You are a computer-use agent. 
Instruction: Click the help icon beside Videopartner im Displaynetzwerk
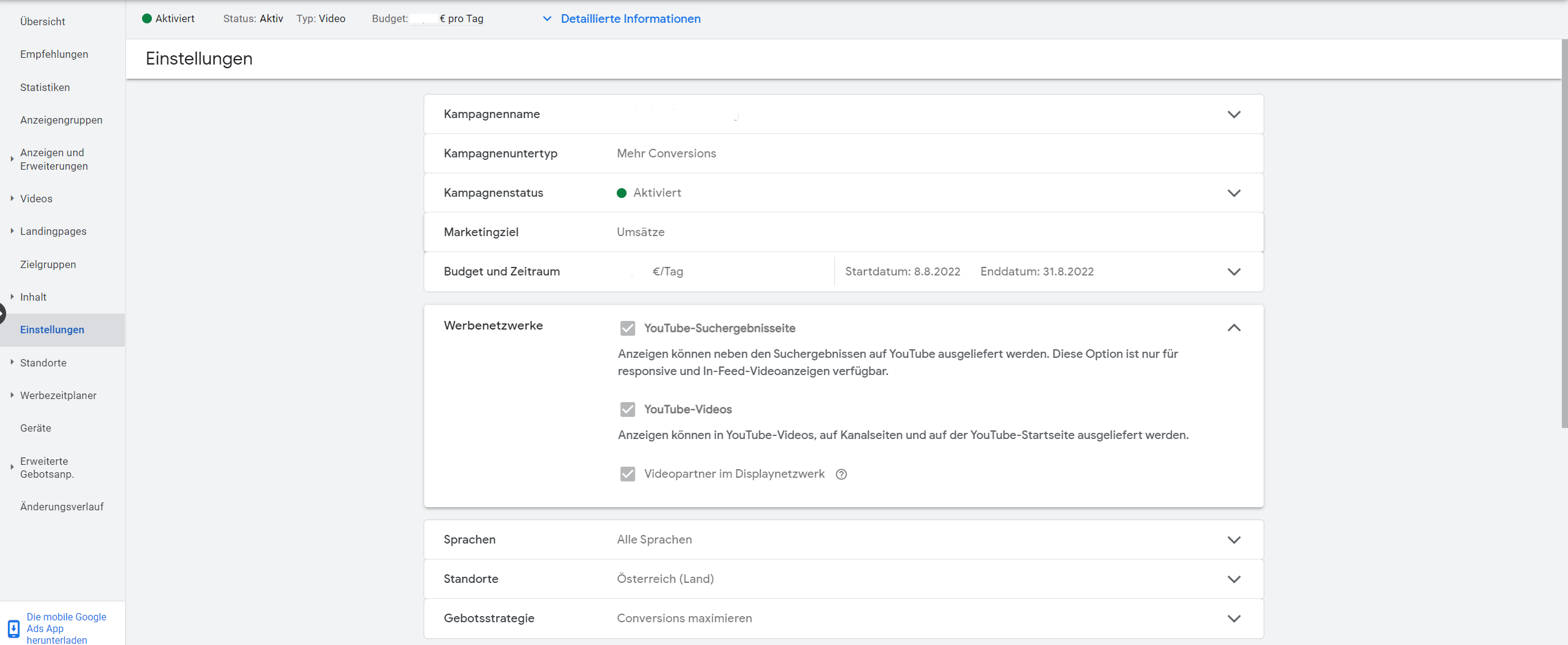tap(841, 474)
